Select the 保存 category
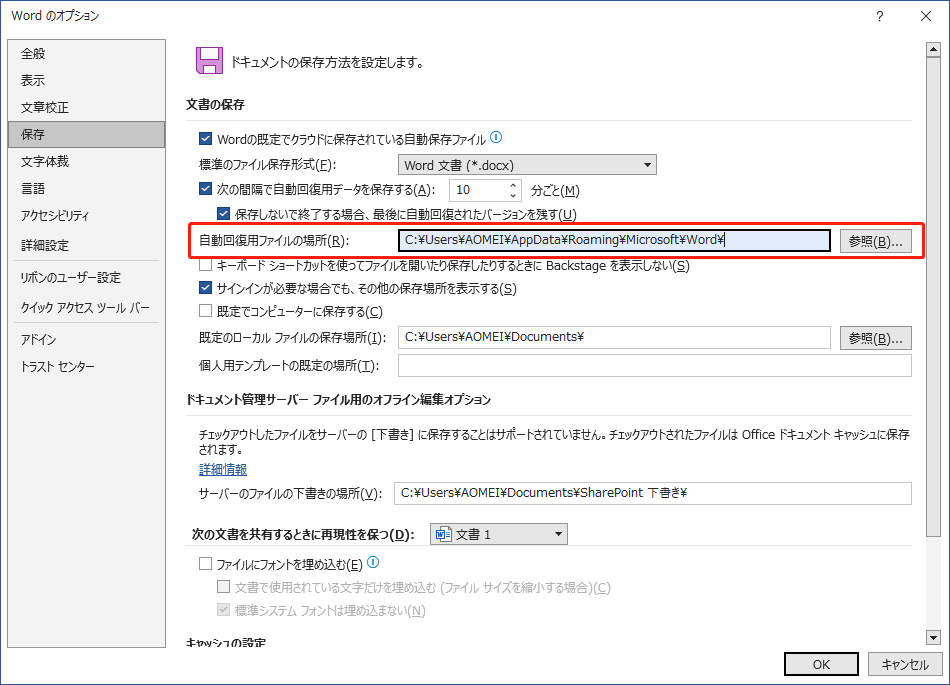This screenshot has width=950, height=685. pos(86,134)
